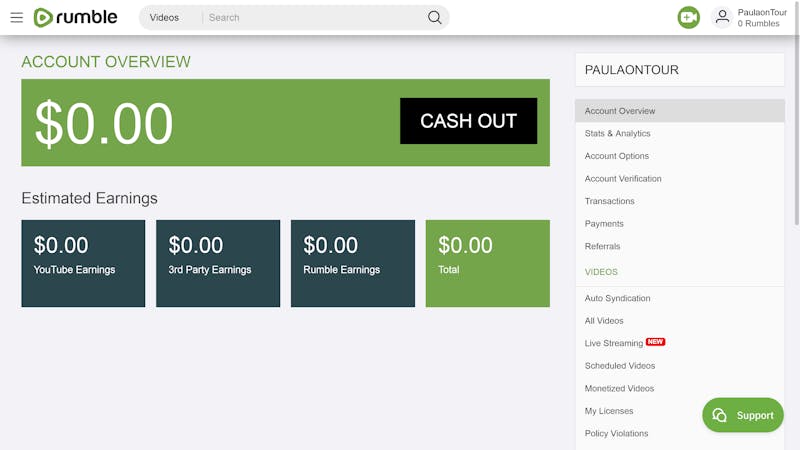Open Payments section

604,223
